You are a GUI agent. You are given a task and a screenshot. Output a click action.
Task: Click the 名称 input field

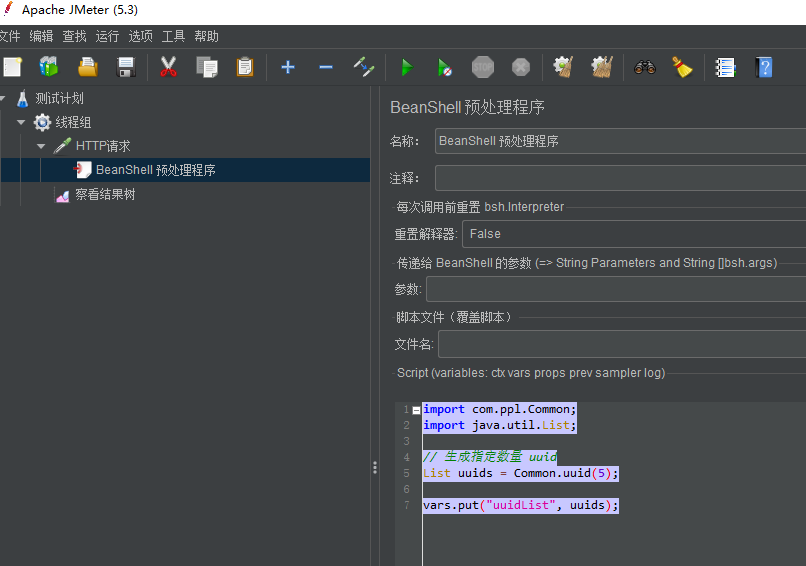[x=620, y=141]
